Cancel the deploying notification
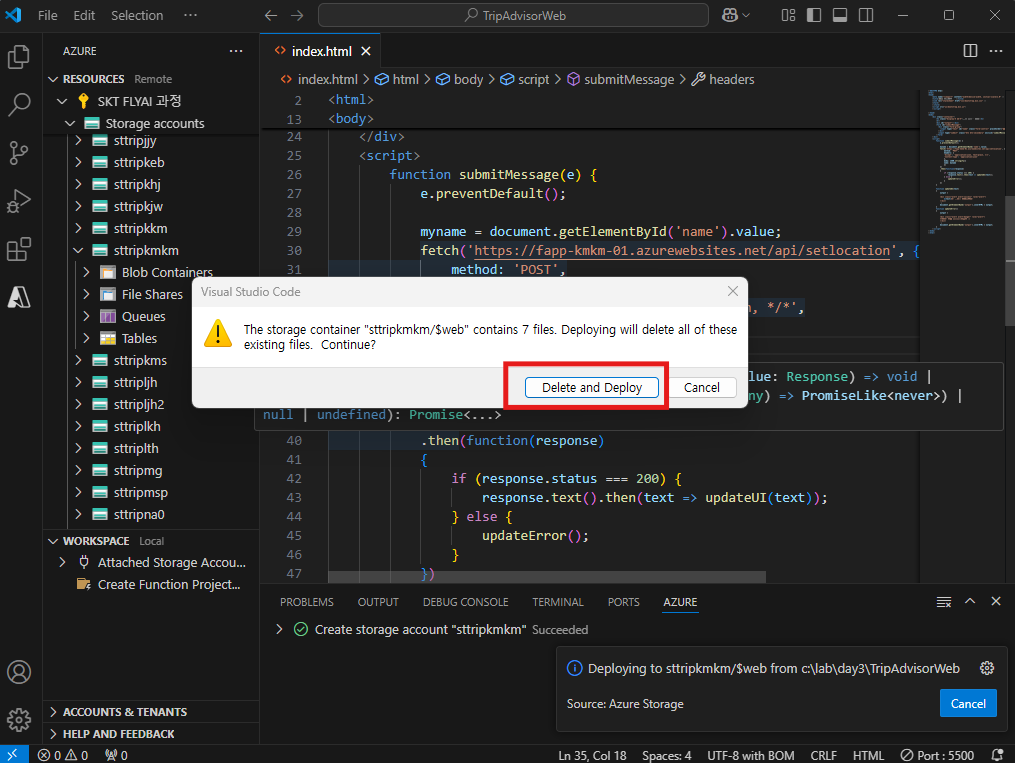 click(x=968, y=703)
